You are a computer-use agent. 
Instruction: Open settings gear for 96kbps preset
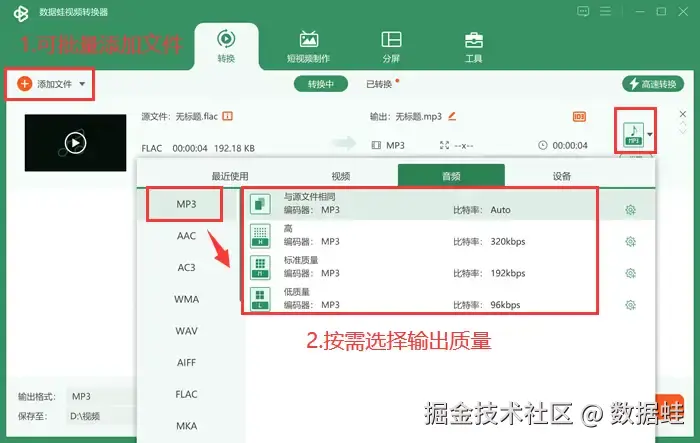pos(630,305)
